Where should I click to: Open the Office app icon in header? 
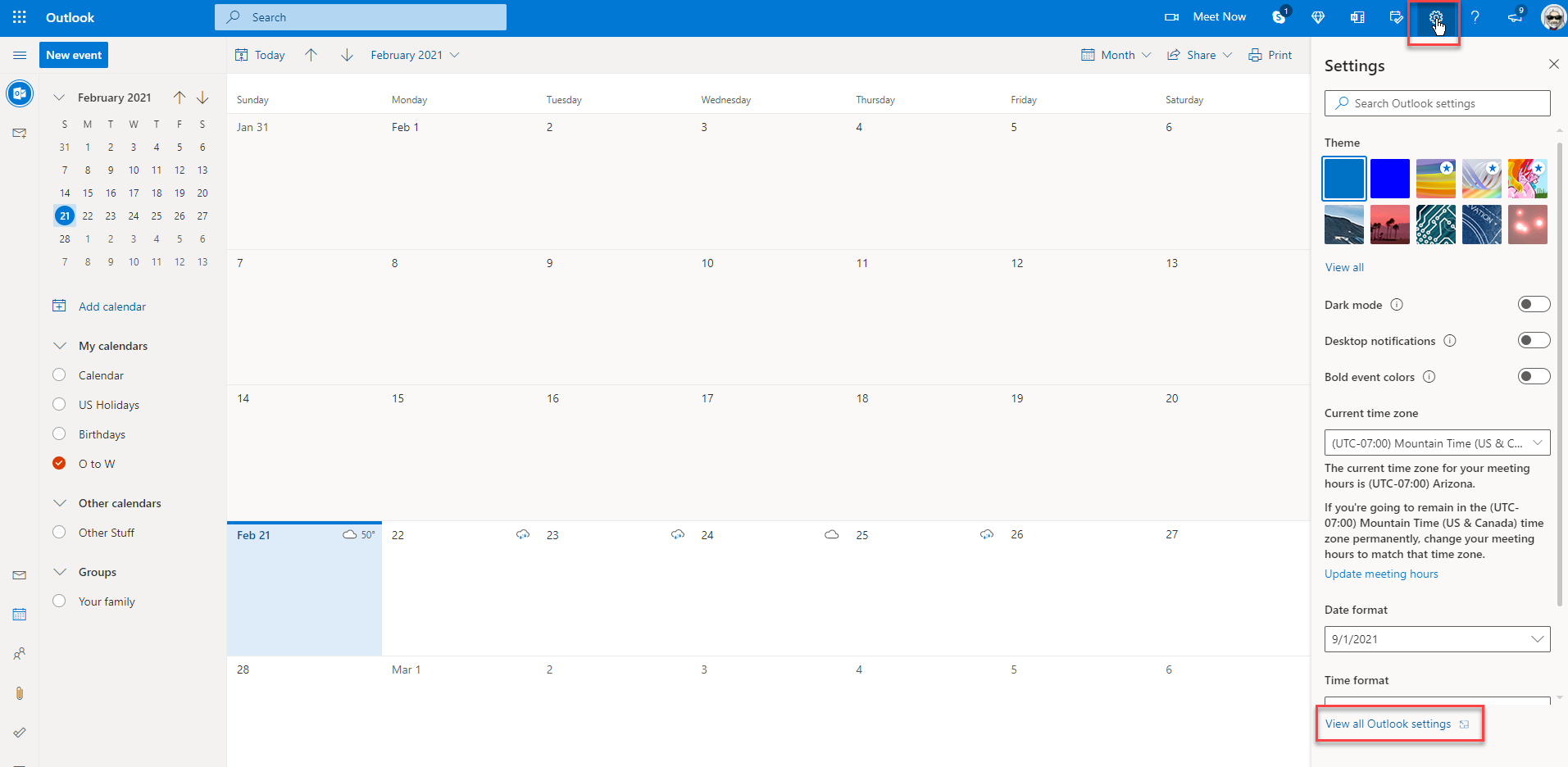(x=1357, y=17)
